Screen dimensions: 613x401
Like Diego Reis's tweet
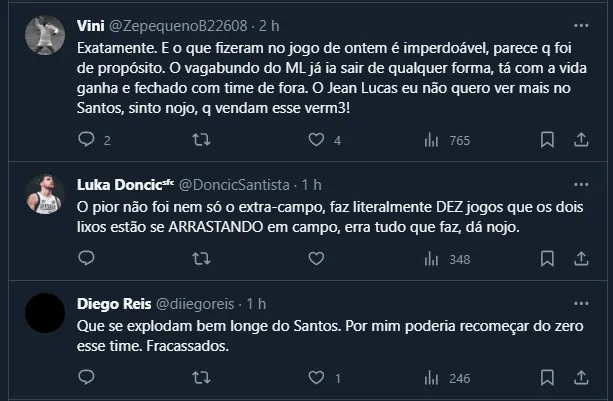314,378
